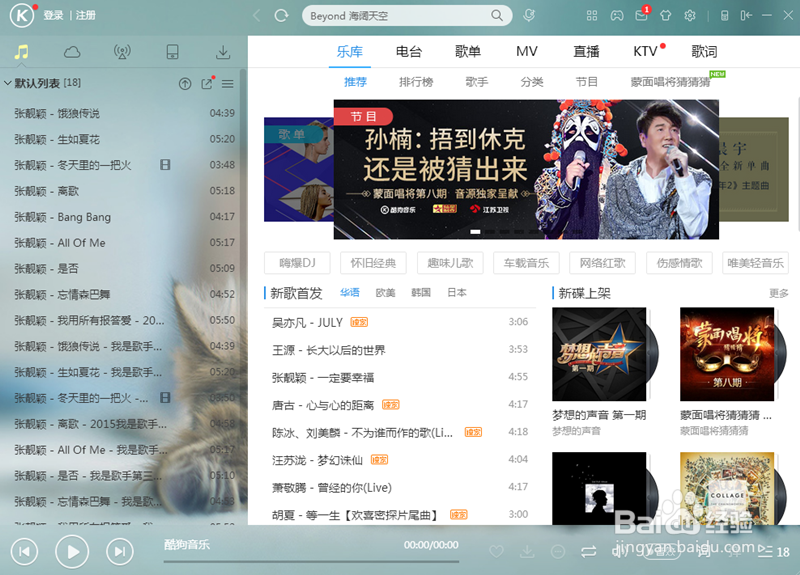The height and width of the screenshot is (575, 800).
Task: Select the 节目 sub-tab
Action: [586, 82]
